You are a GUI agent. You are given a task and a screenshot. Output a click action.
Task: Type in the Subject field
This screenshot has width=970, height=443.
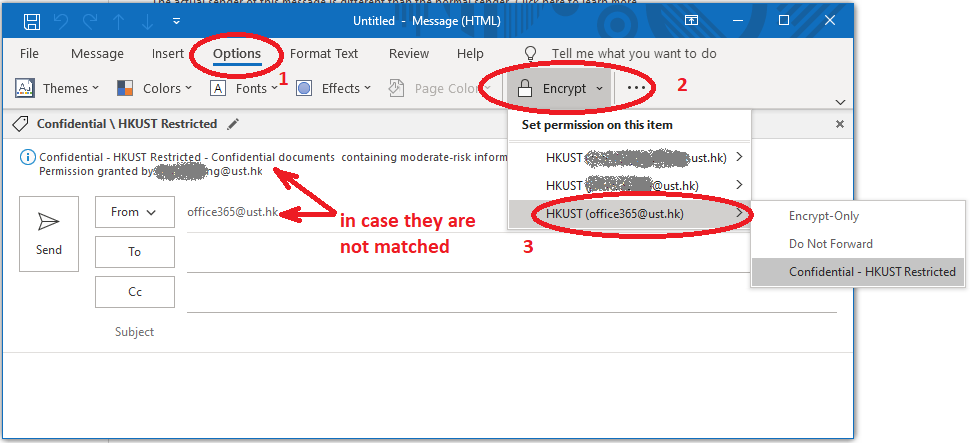(x=500, y=331)
